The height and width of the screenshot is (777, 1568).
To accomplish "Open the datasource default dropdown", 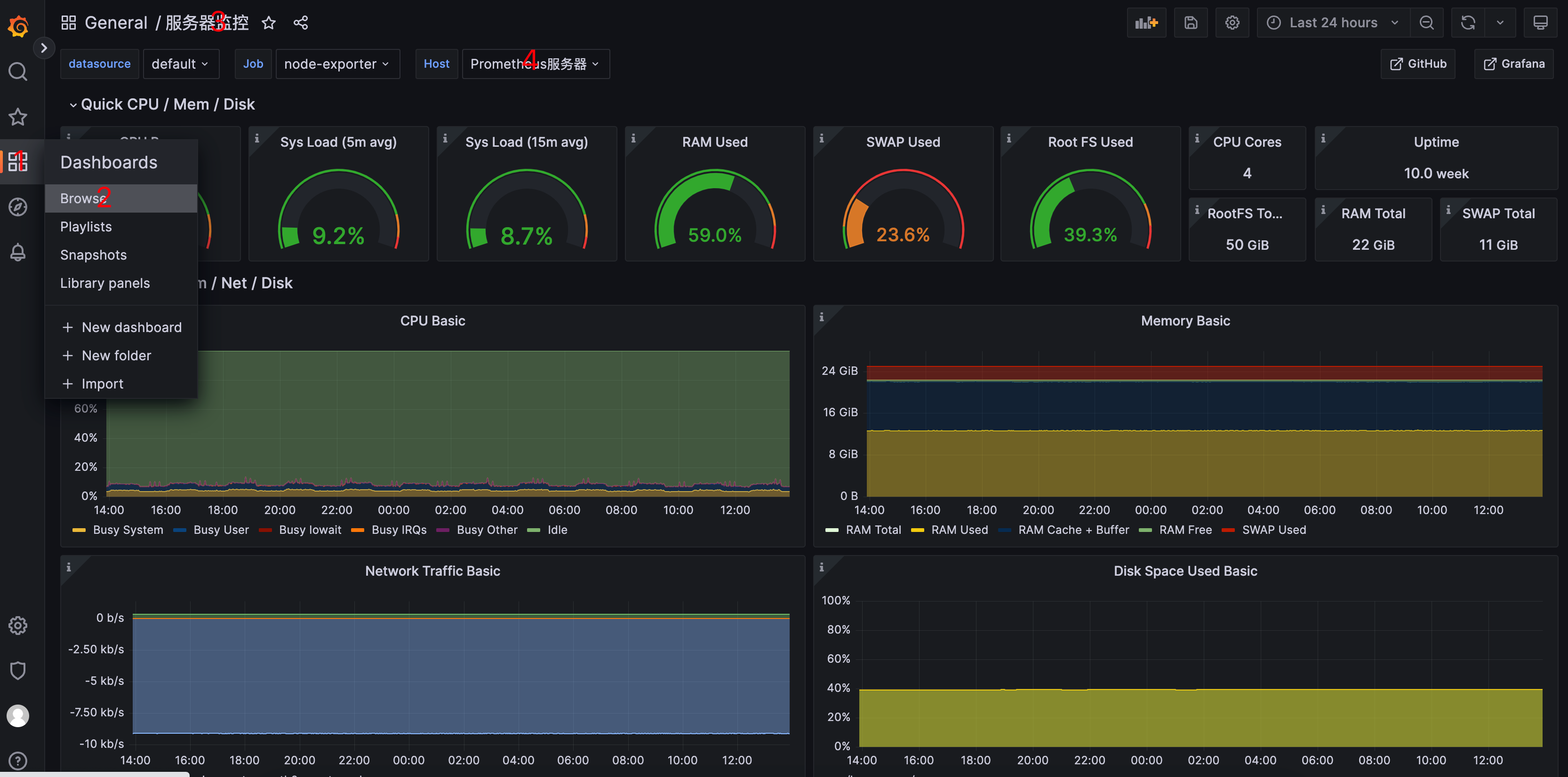I will pyautogui.click(x=180, y=64).
